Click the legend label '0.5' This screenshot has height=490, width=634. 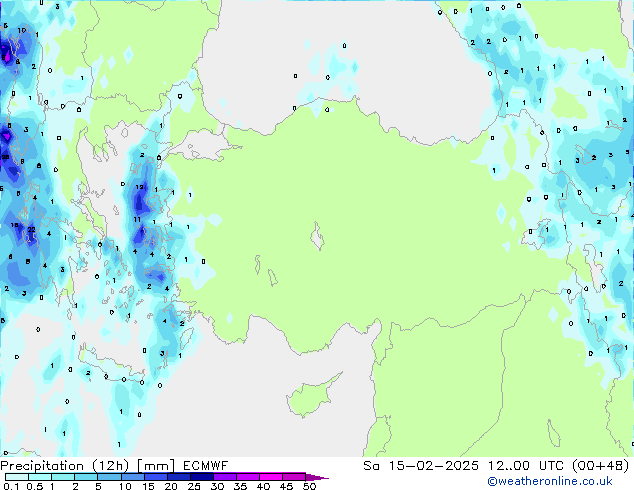point(35,486)
